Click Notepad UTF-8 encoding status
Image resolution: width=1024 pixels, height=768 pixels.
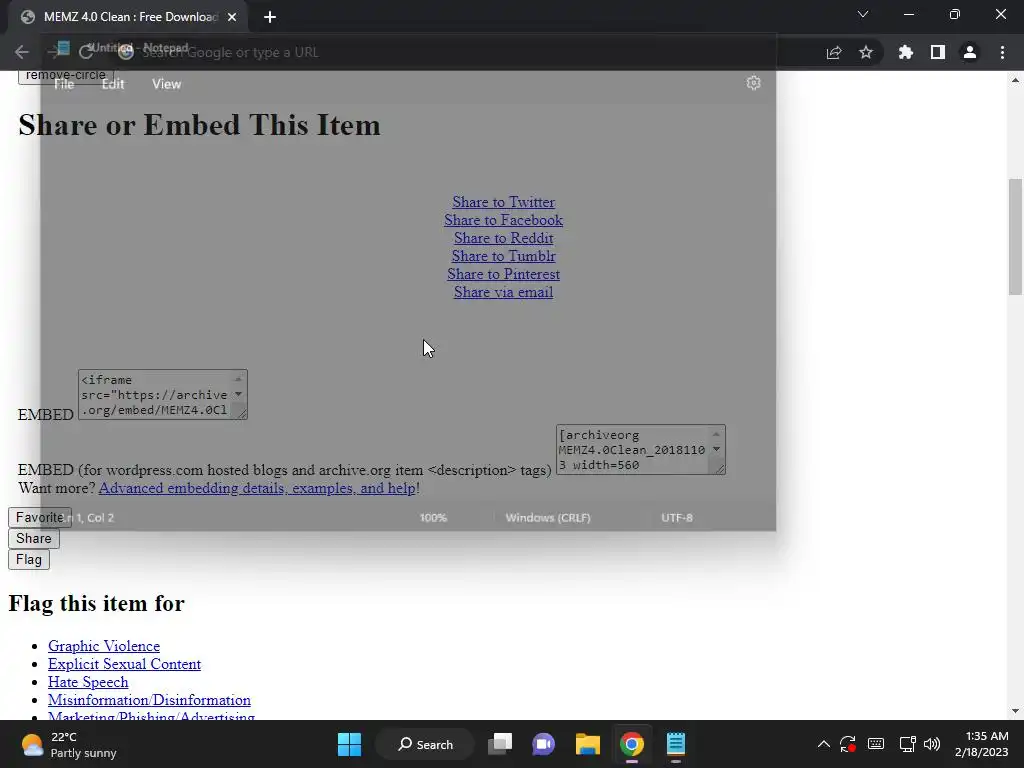click(677, 518)
